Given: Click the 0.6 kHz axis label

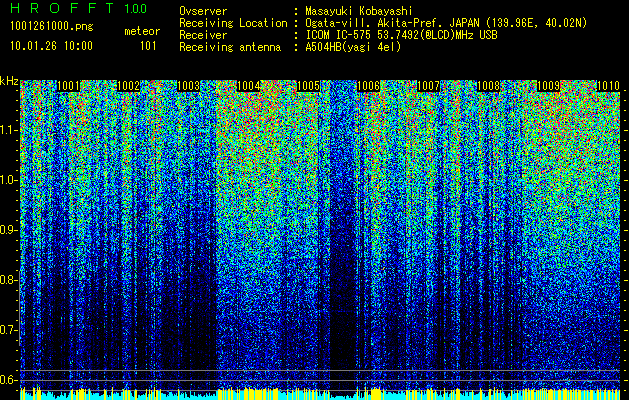Looking at the screenshot, I should tap(8, 380).
